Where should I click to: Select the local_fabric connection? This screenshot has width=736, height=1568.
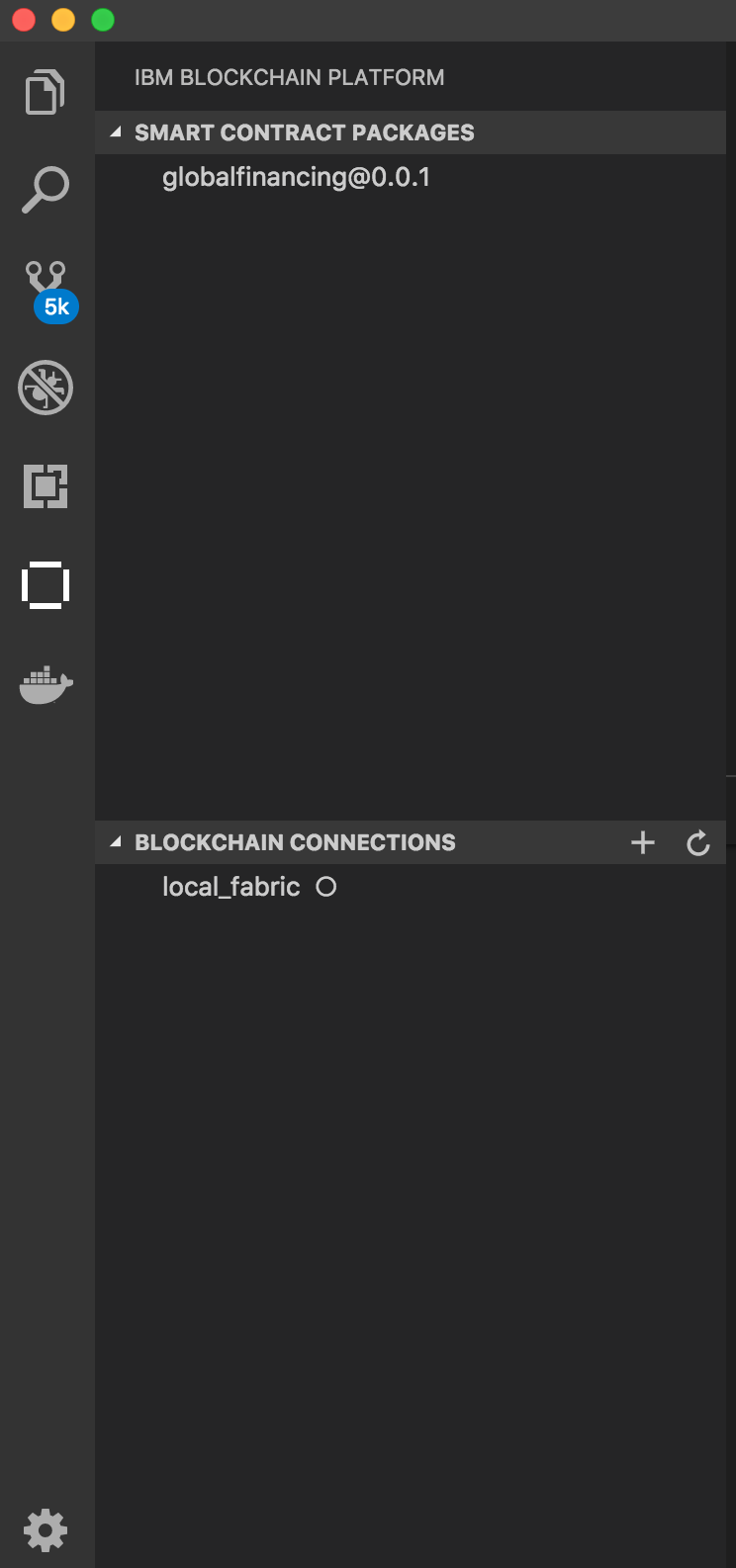231,887
